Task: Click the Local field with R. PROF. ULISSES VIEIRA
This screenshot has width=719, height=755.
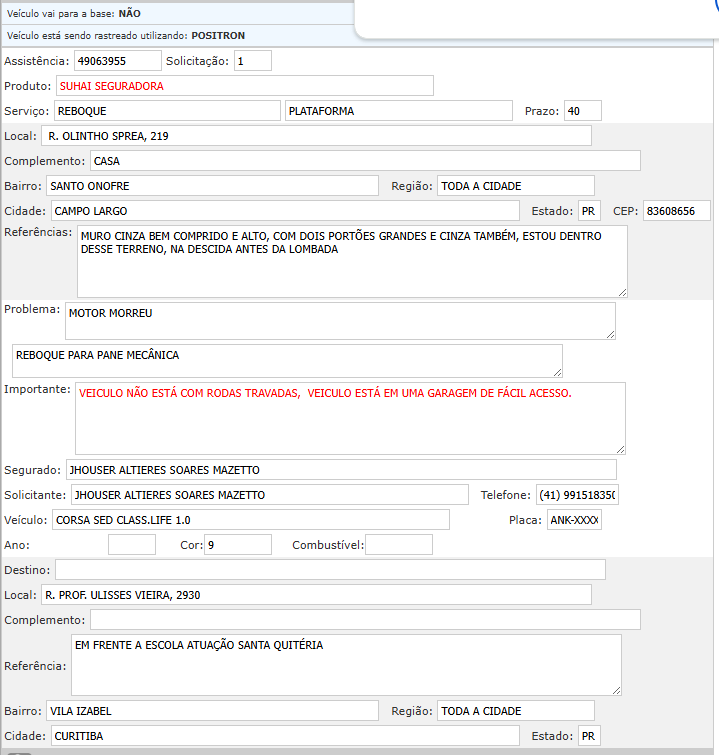Action: (316, 595)
